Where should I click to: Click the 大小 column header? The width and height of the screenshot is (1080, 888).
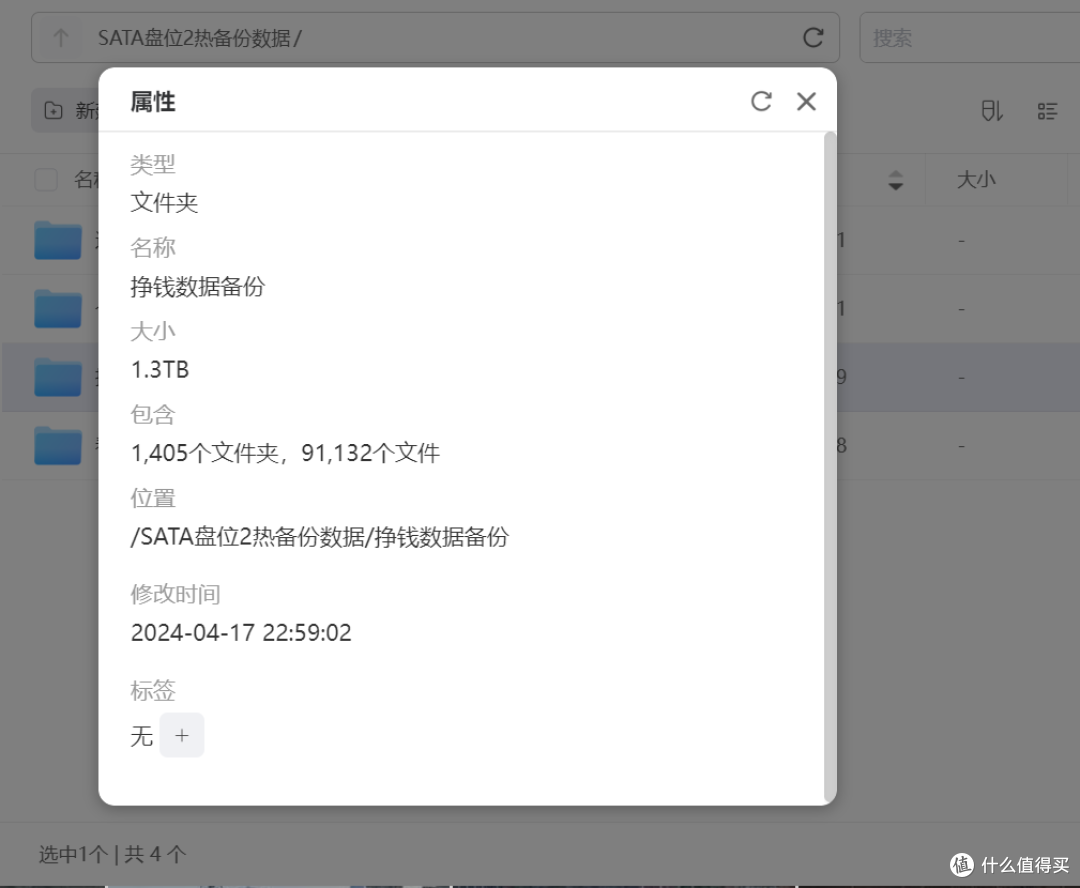pyautogui.click(x=976, y=180)
